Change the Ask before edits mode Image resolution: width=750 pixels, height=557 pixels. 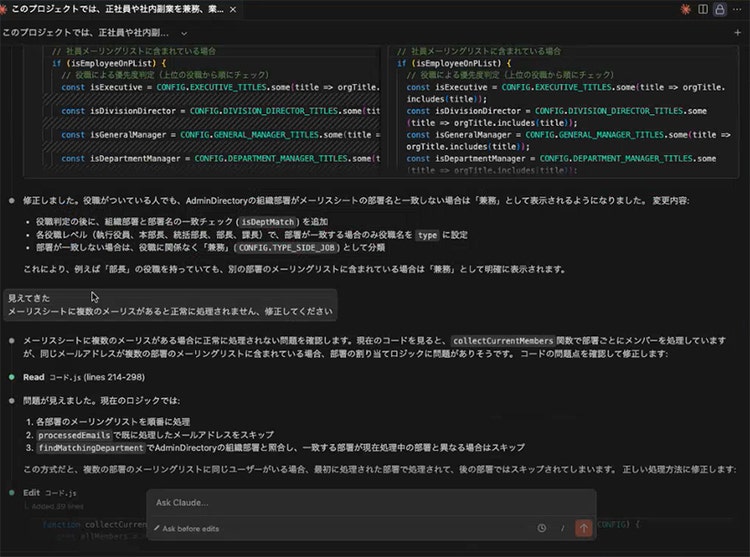187,529
